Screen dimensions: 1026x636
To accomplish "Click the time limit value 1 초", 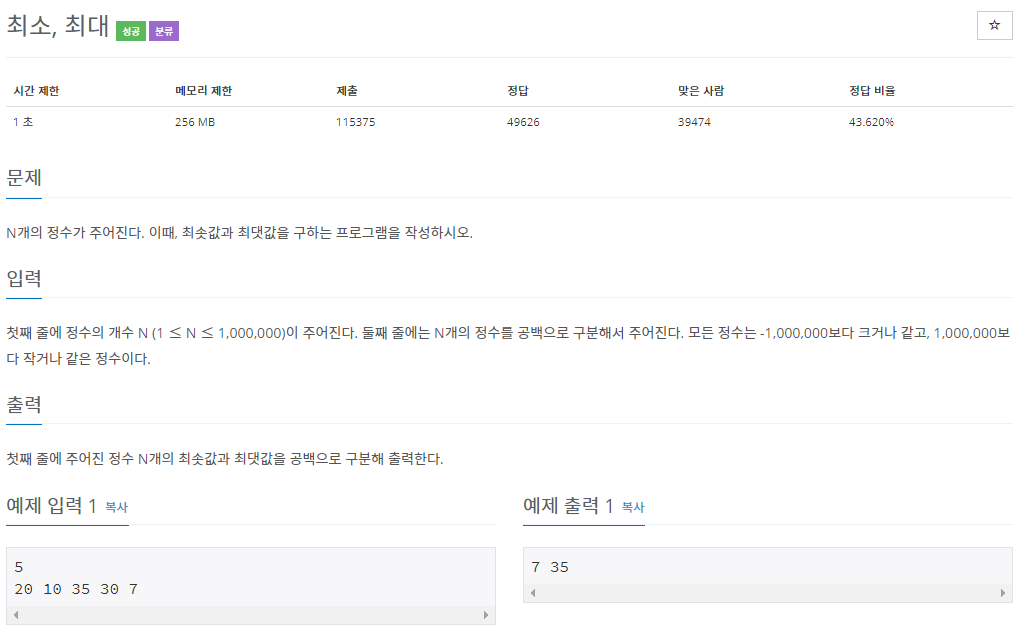I will click(x=23, y=122).
